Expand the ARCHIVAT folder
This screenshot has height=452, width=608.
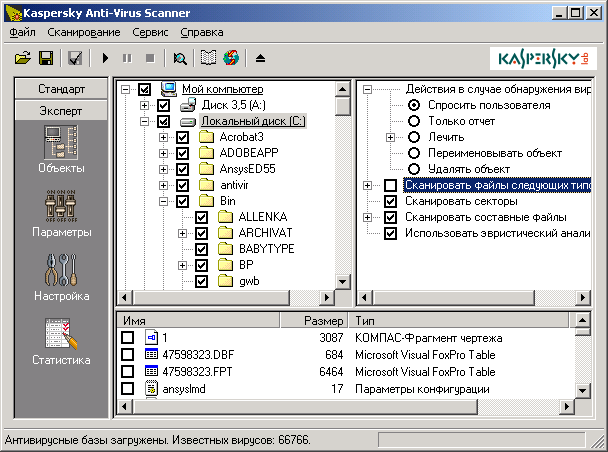pyautogui.click(x=182, y=233)
